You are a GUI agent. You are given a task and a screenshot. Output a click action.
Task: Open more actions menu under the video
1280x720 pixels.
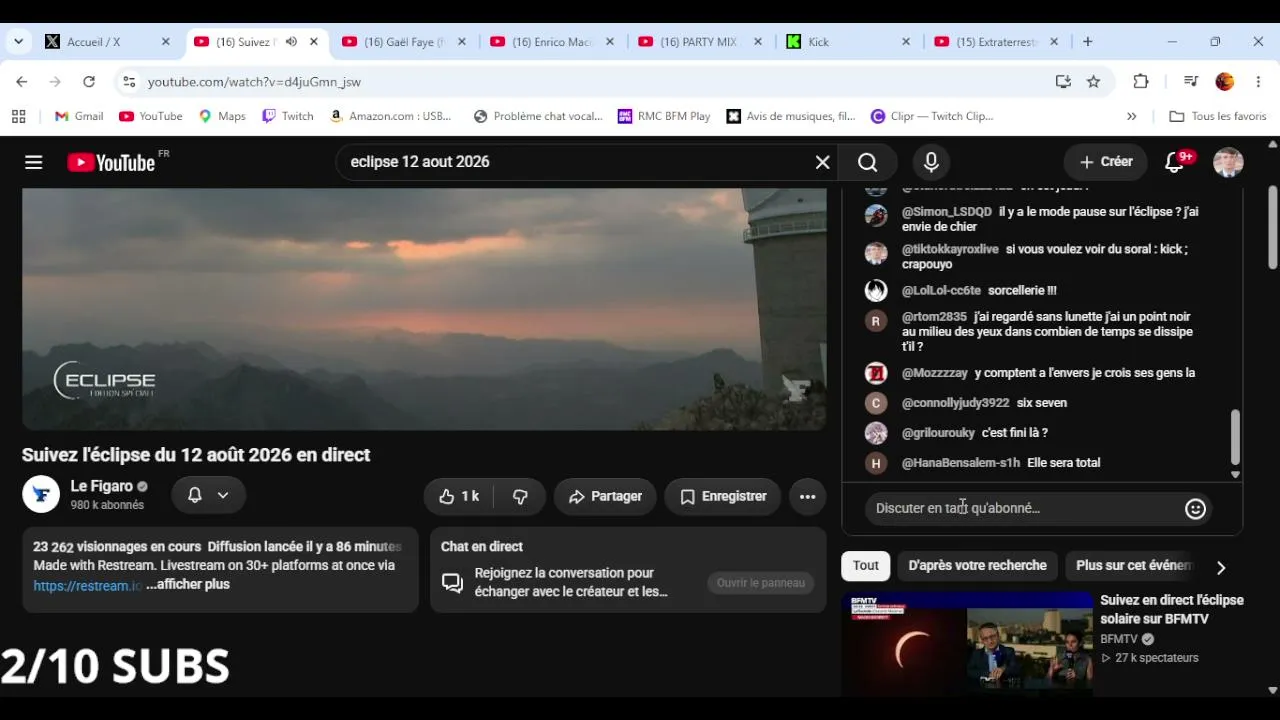(808, 496)
